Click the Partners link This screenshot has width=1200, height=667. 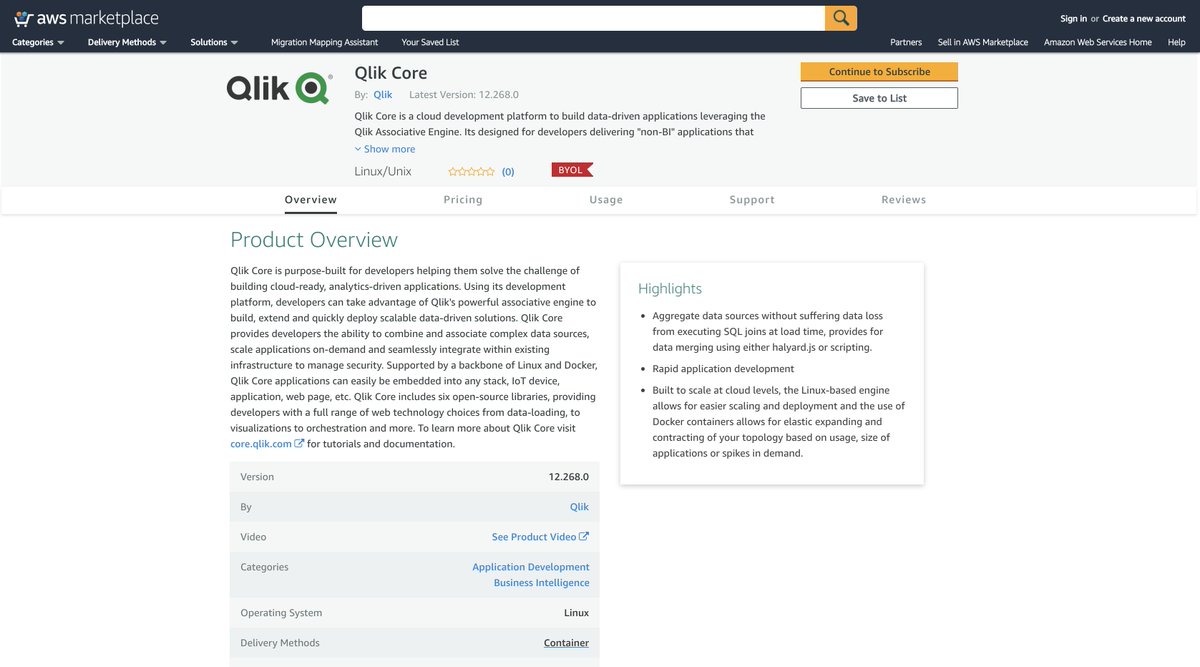click(906, 42)
